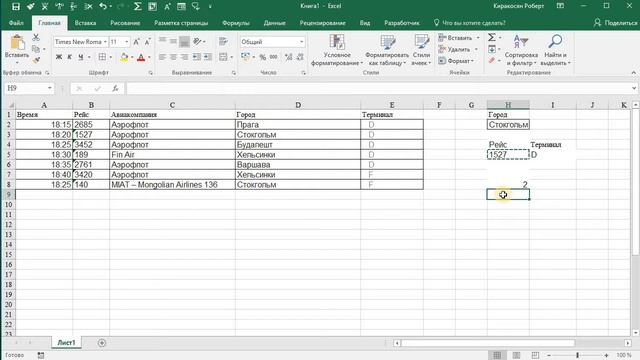Screen dimensions: 640x360
Task: Open the font size dropdown
Action: click(x=127, y=42)
